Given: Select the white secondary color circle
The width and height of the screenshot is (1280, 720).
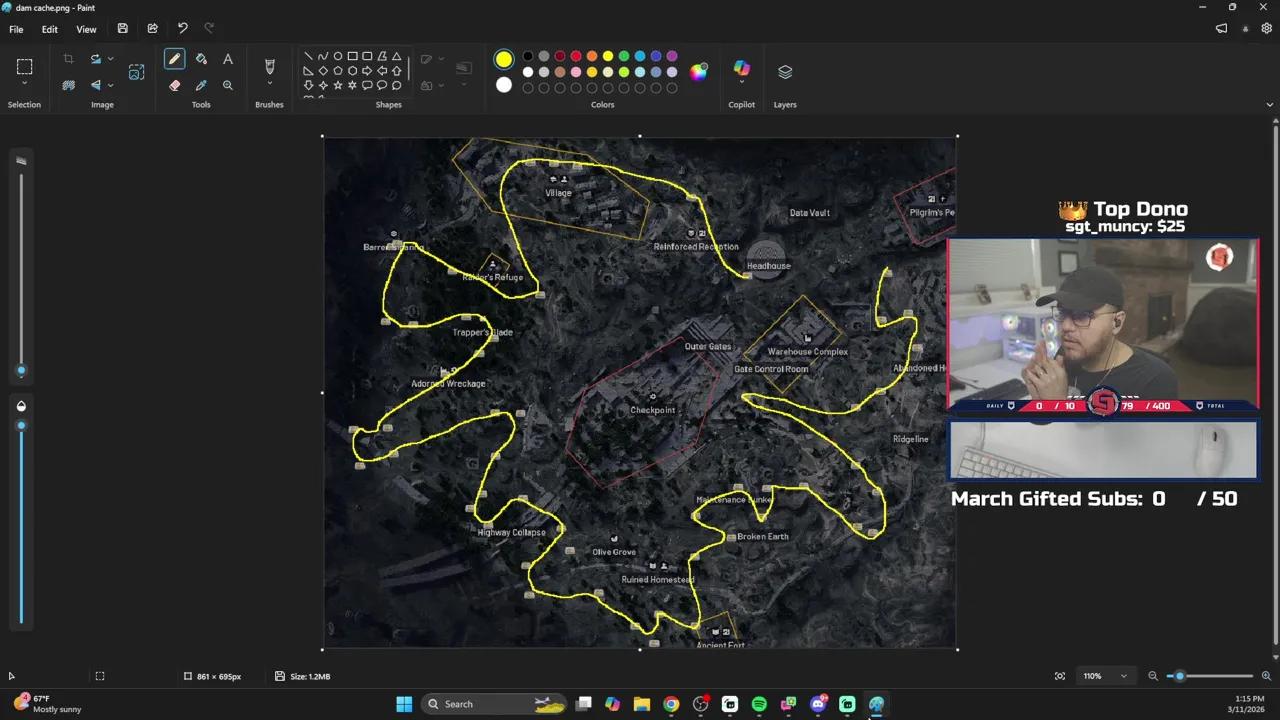Looking at the screenshot, I should click(x=504, y=86).
